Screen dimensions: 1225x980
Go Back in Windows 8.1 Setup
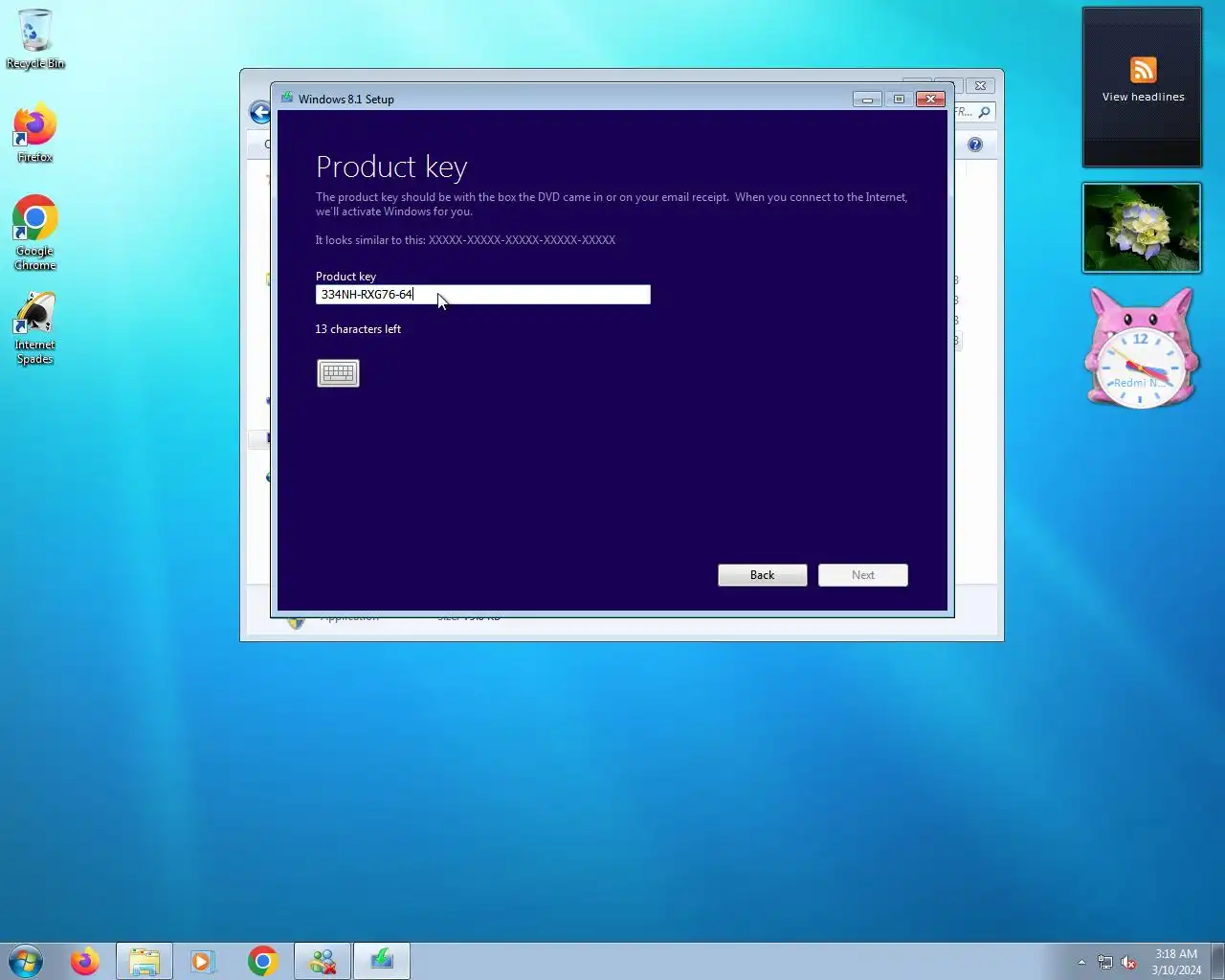[763, 575]
